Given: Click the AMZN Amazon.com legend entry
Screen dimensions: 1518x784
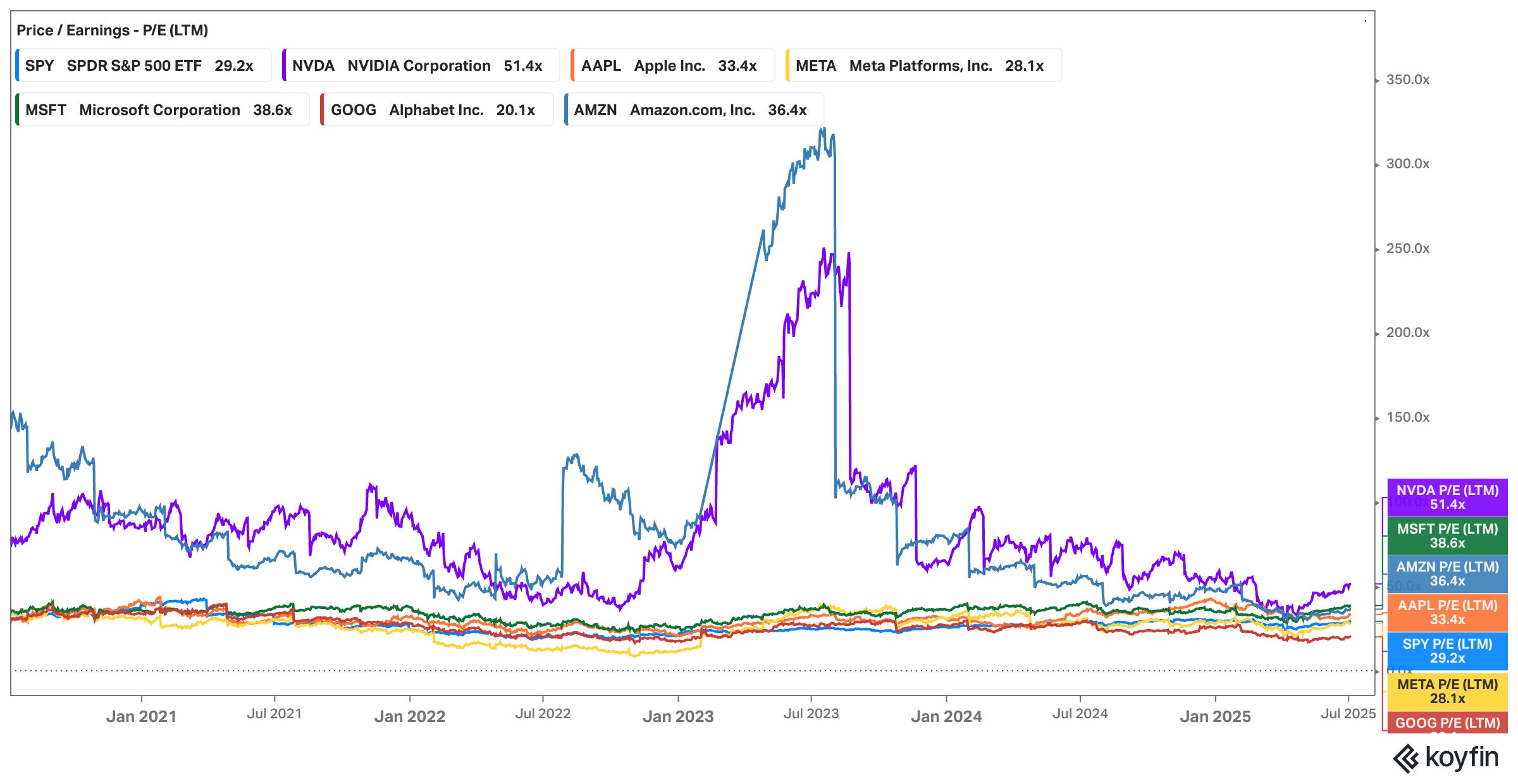Looking at the screenshot, I should [694, 110].
